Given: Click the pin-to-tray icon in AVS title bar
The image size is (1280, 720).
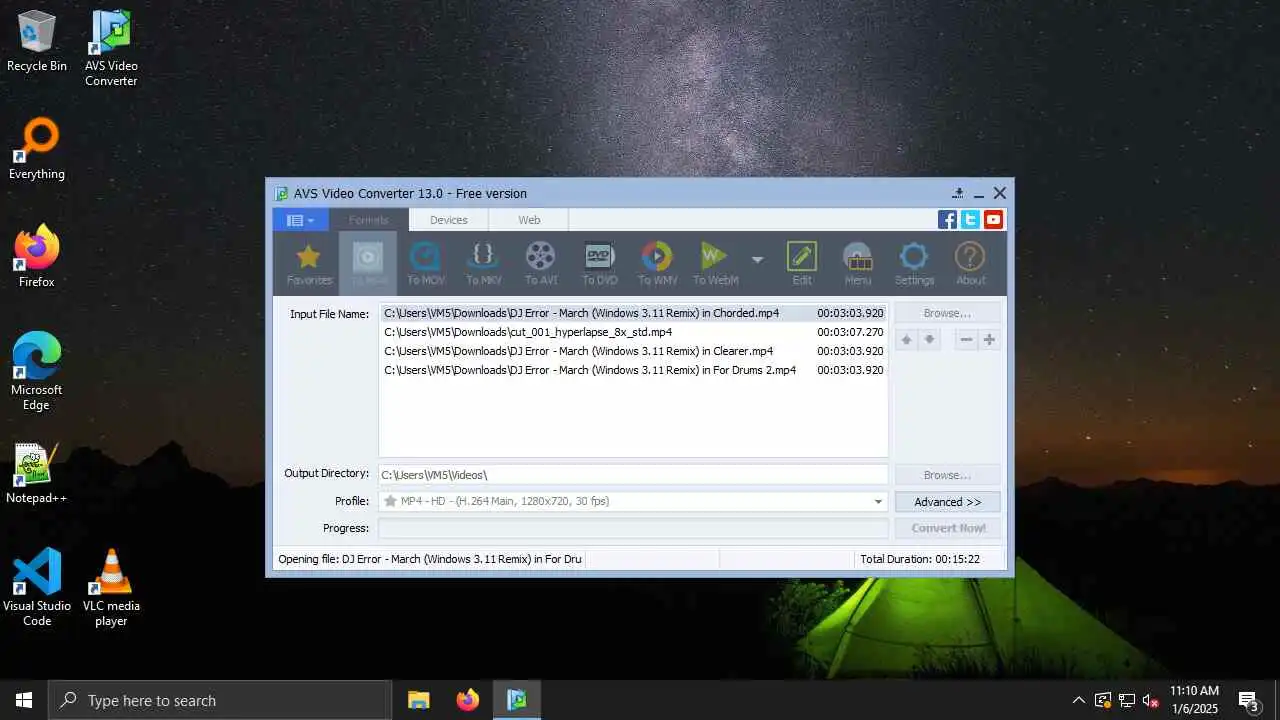Looking at the screenshot, I should [958, 193].
